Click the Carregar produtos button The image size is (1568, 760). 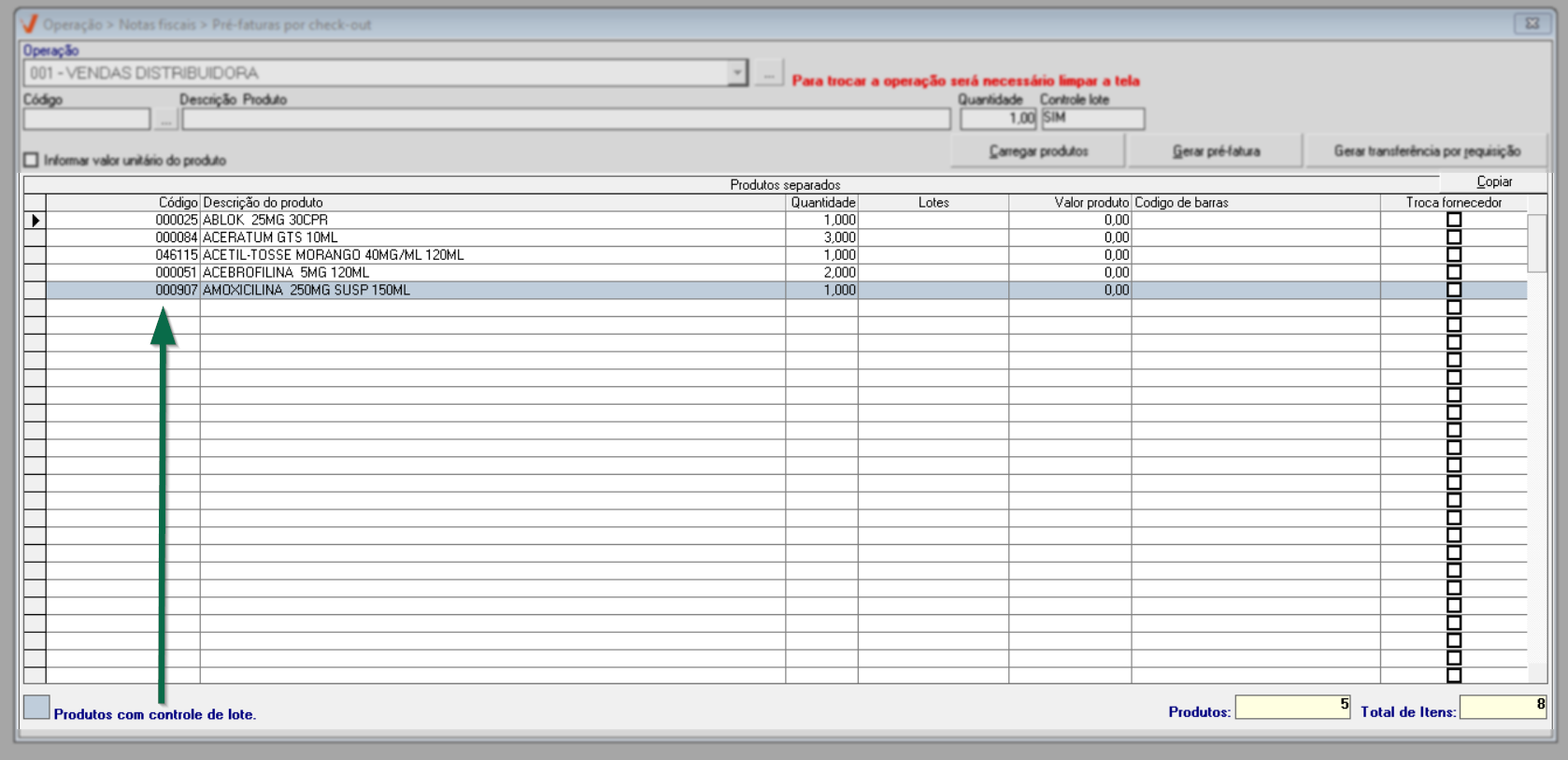(1038, 151)
